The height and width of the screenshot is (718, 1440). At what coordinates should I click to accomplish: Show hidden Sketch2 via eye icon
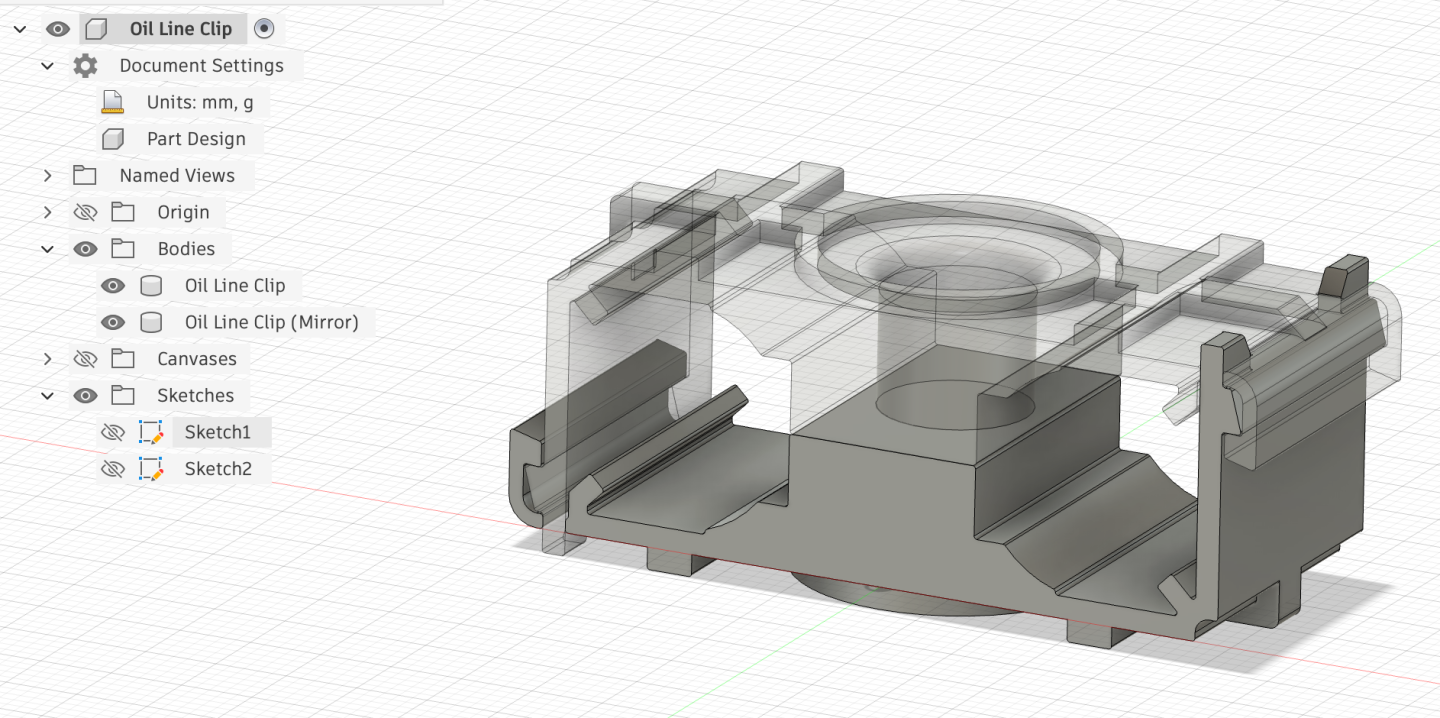click(x=113, y=469)
